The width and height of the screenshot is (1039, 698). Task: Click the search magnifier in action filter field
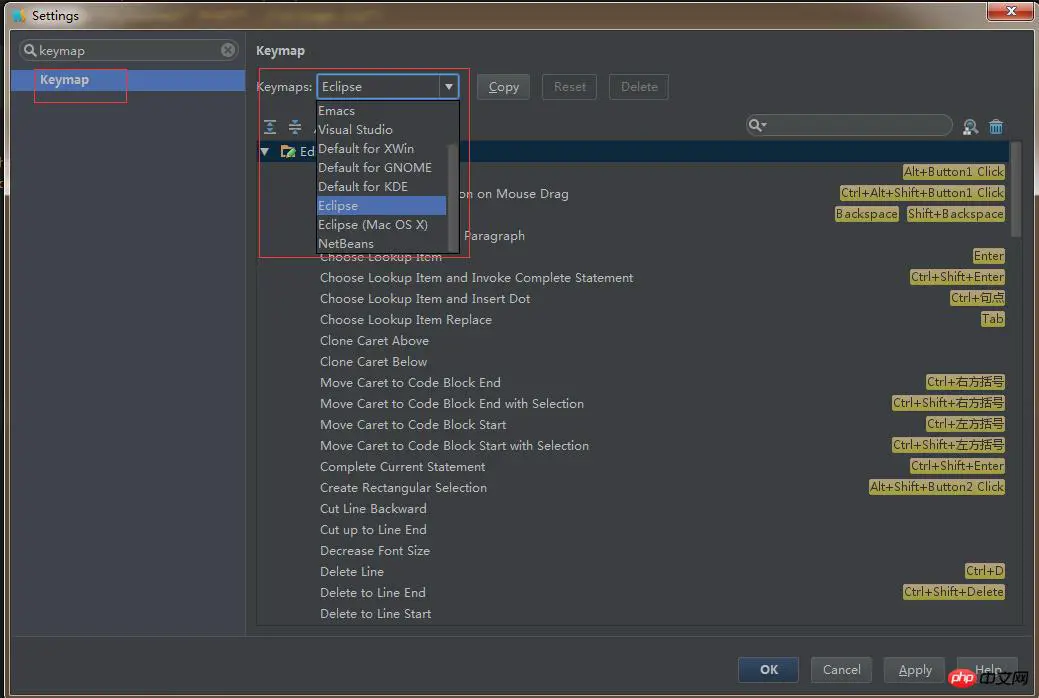pyautogui.click(x=757, y=125)
